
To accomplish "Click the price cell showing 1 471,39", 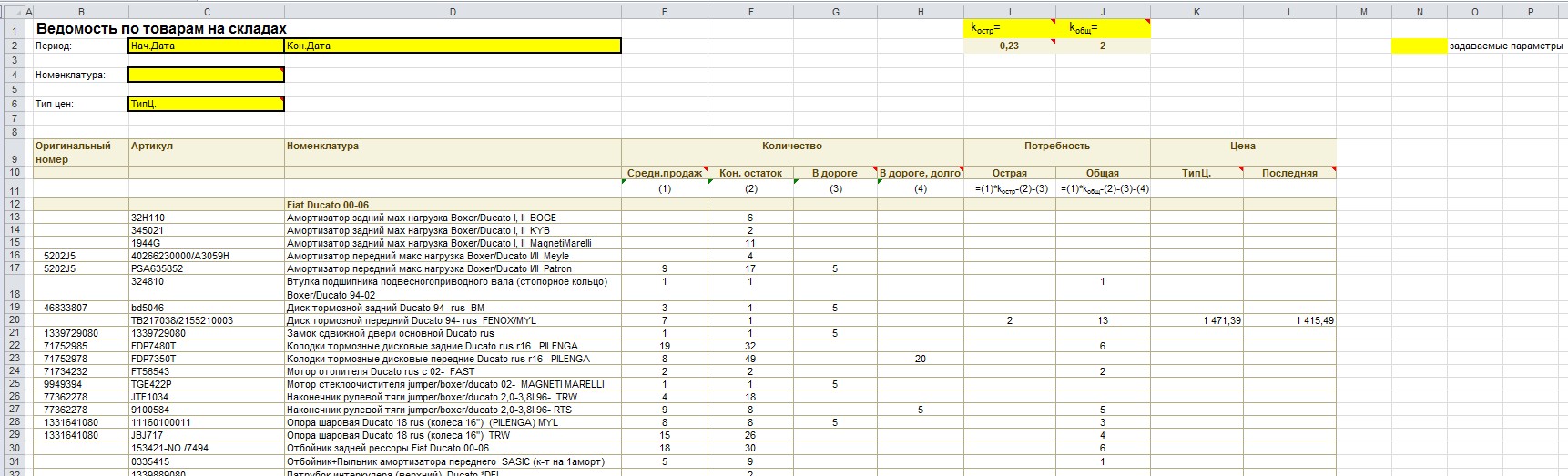I will click(1196, 320).
